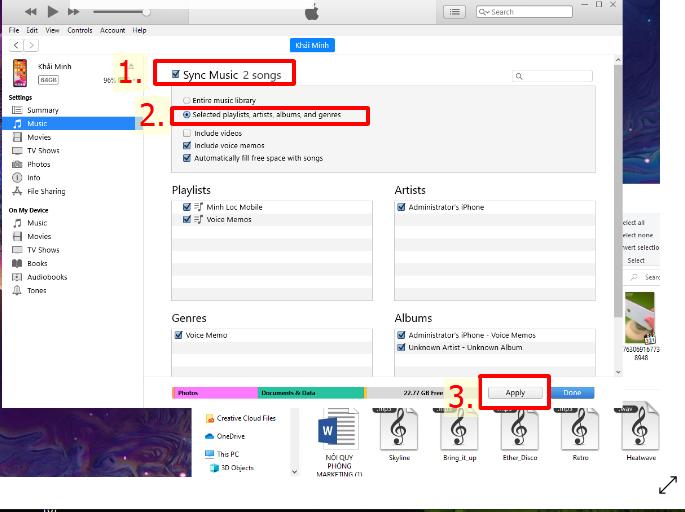Click the expand image diagonal arrow icon

[668, 485]
